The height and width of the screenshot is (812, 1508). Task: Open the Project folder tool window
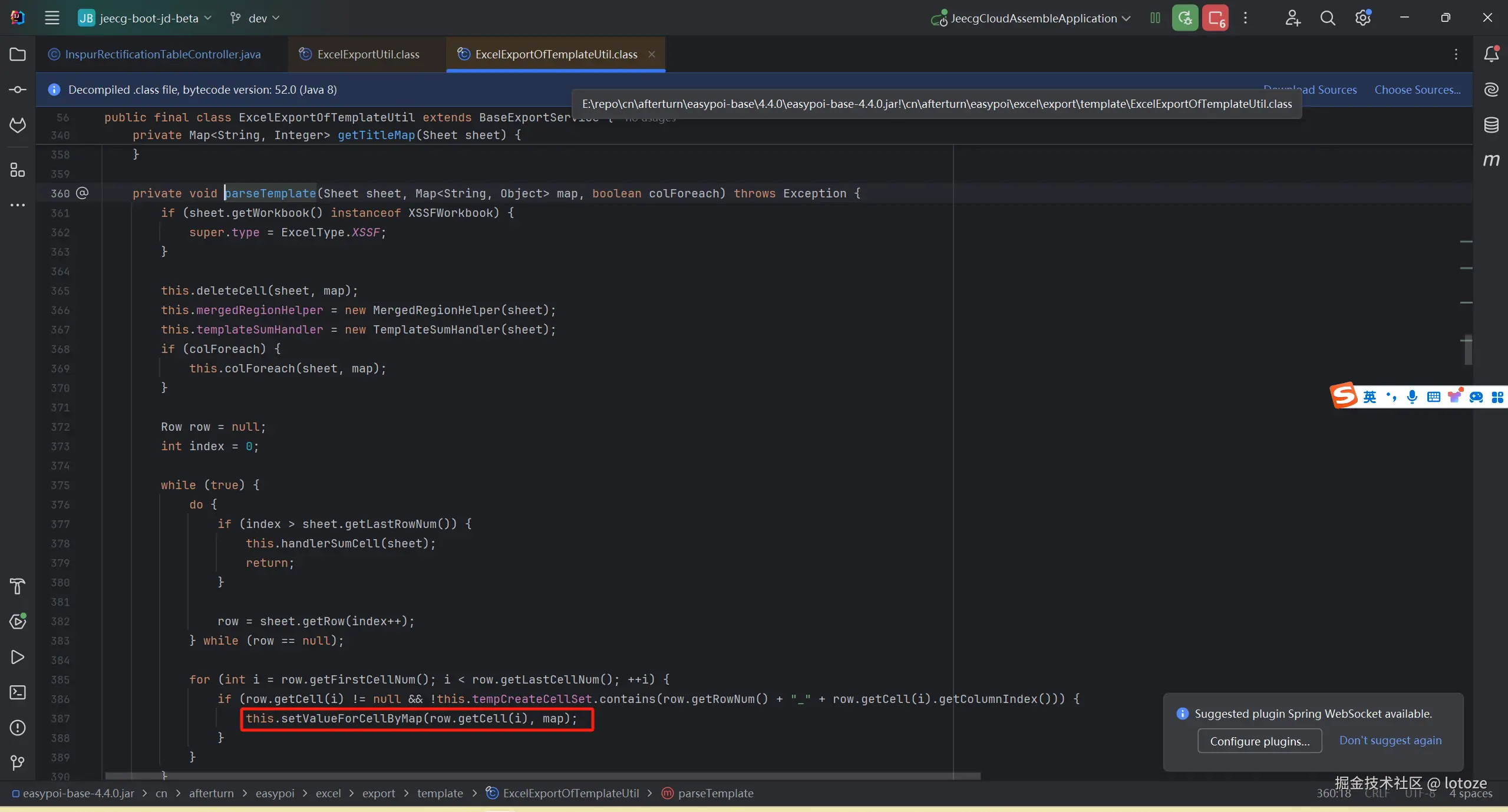[x=18, y=54]
